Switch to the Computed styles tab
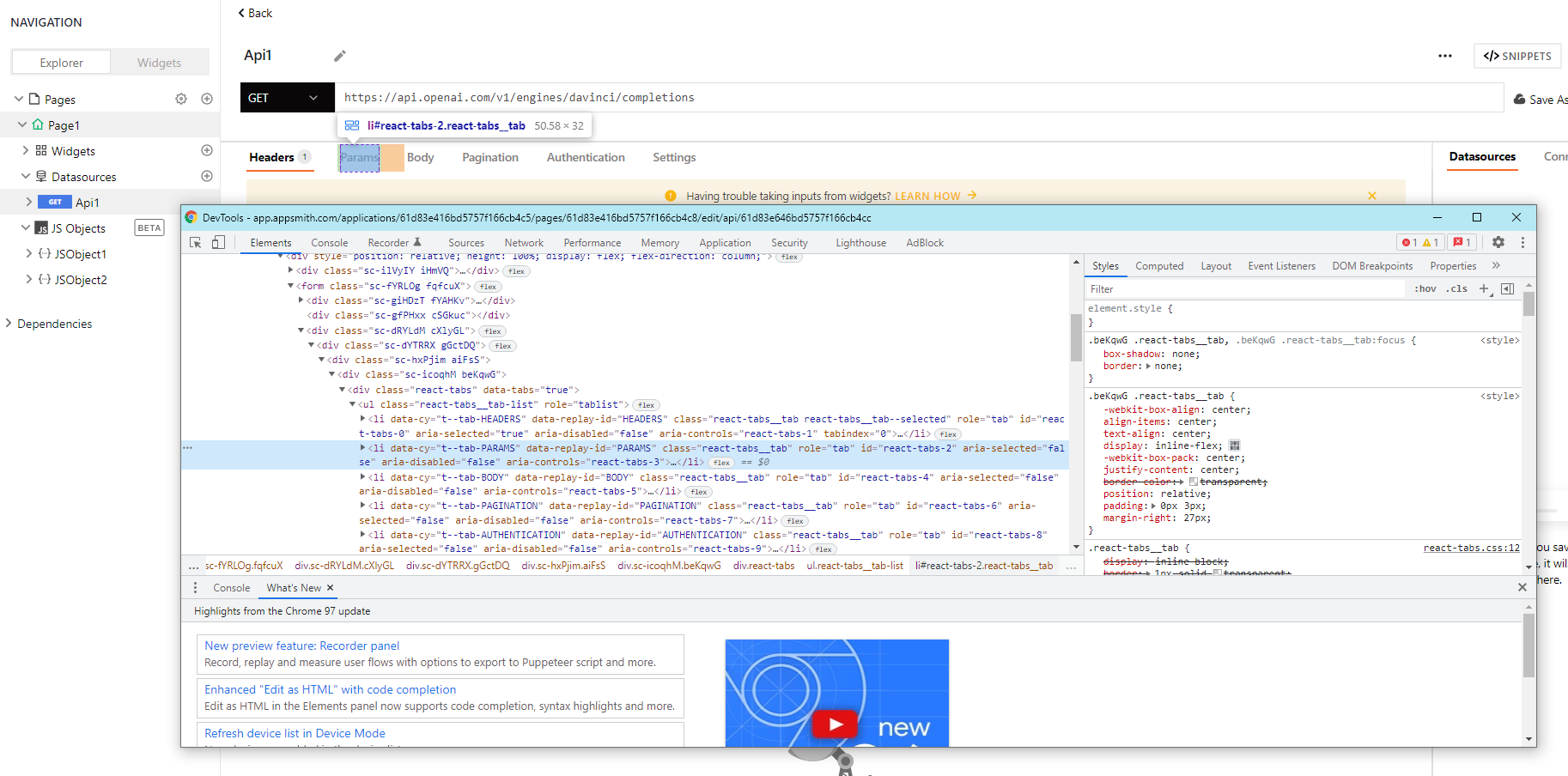 pyautogui.click(x=1159, y=266)
